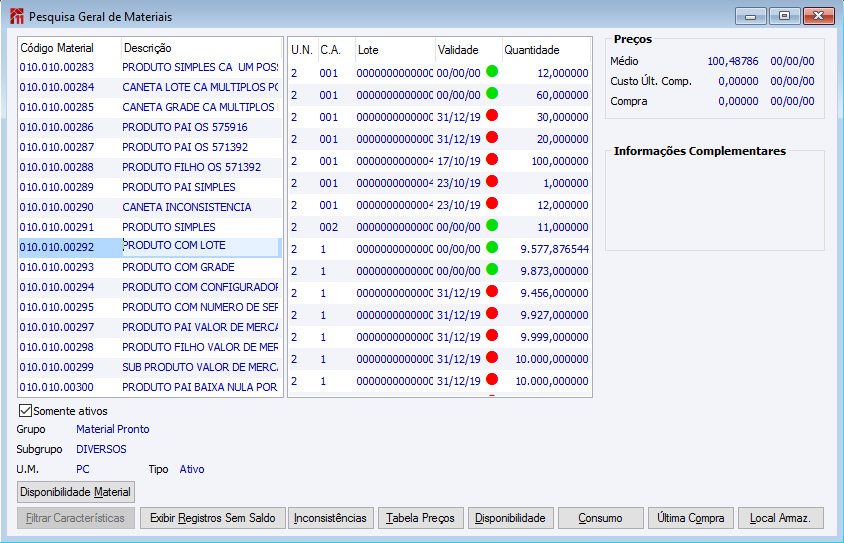This screenshot has width=844, height=543.
Task: Select SUB PRODUTO VALOR DE MERC row
Action: click(150, 367)
